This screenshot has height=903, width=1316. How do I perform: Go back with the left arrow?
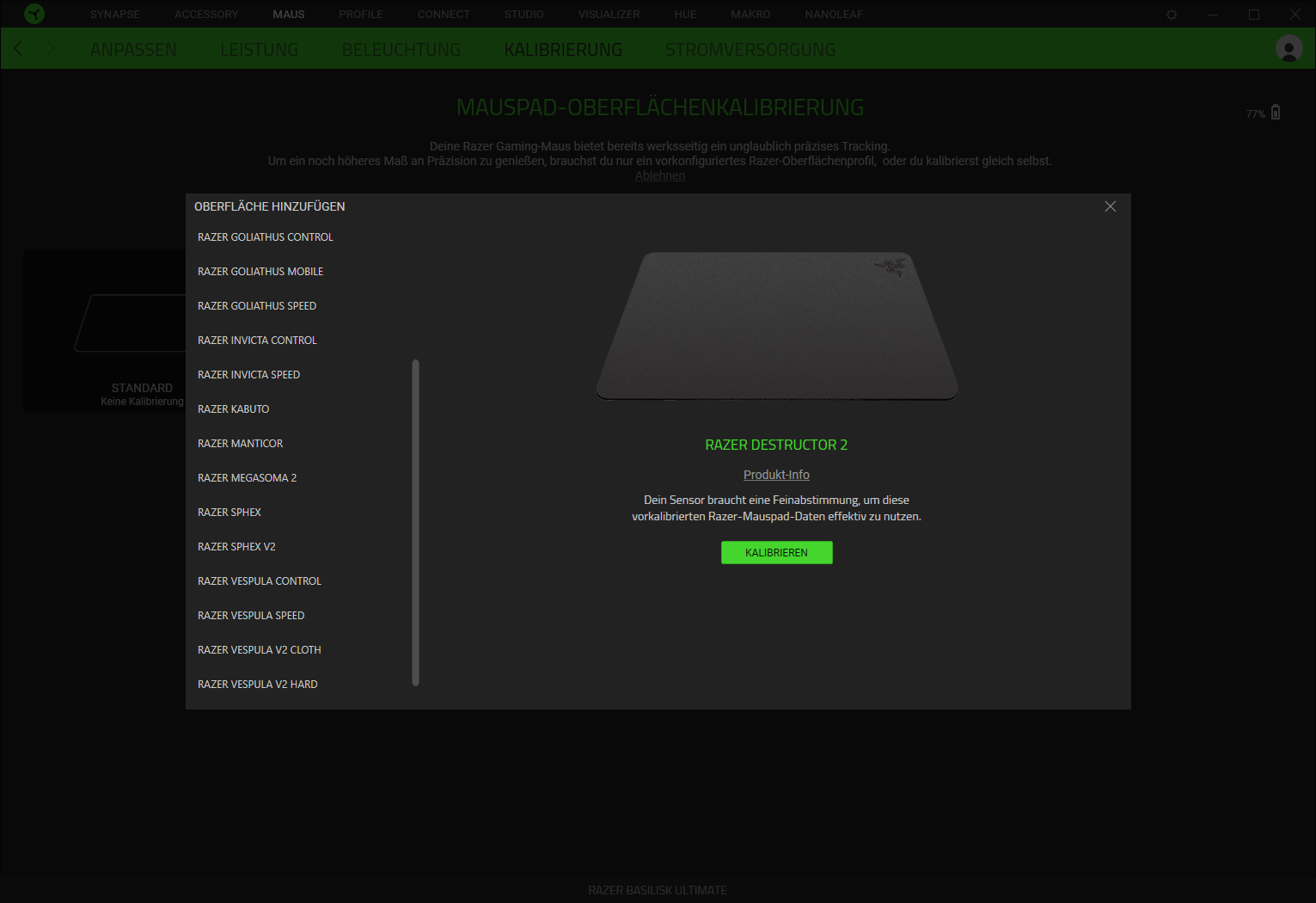pyautogui.click(x=19, y=48)
